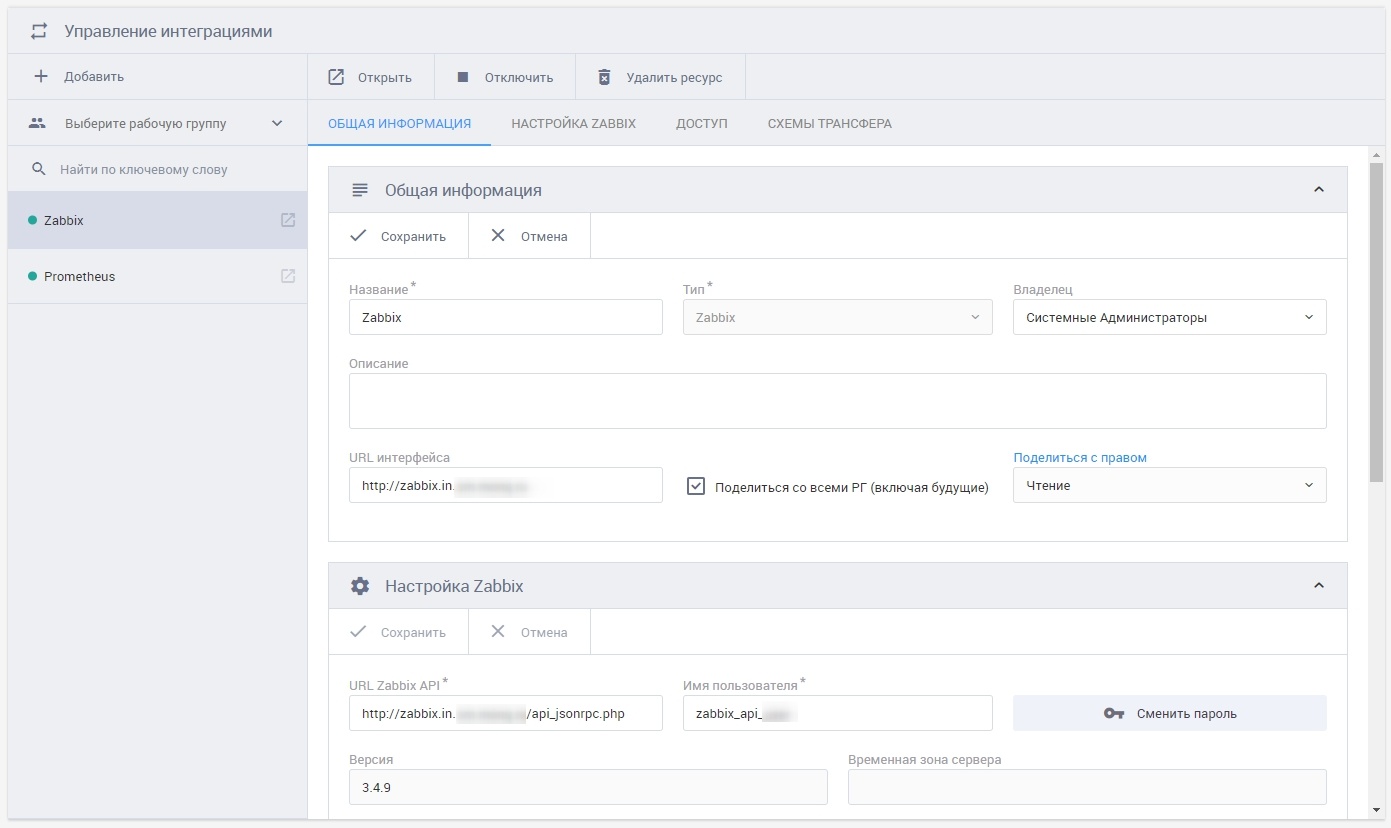Click the Open resource toolbar icon
Image resolution: width=1391 pixels, height=828 pixels.
tap(337, 77)
